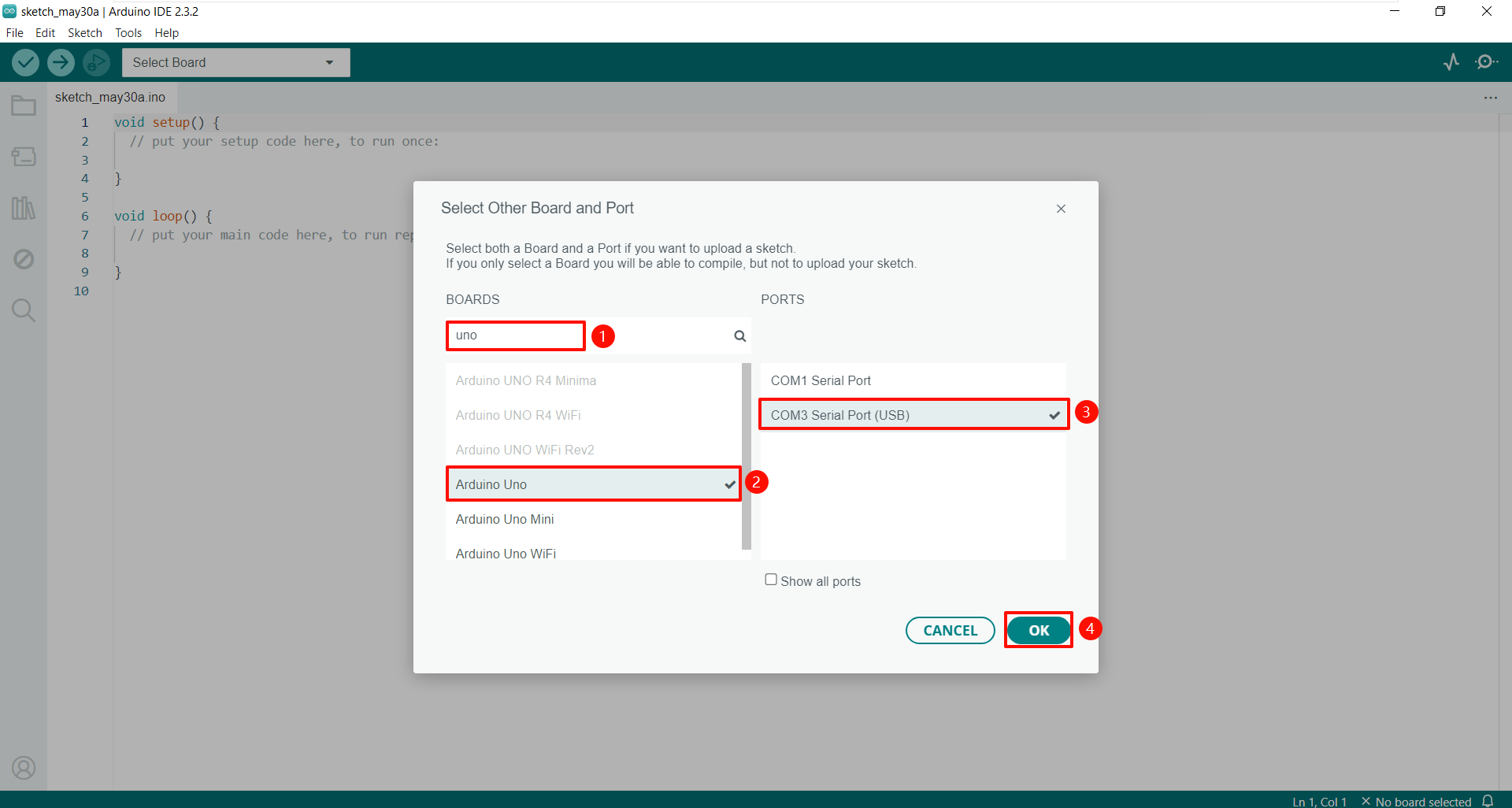
Task: Confirm the dialog with OK
Action: click(1039, 630)
